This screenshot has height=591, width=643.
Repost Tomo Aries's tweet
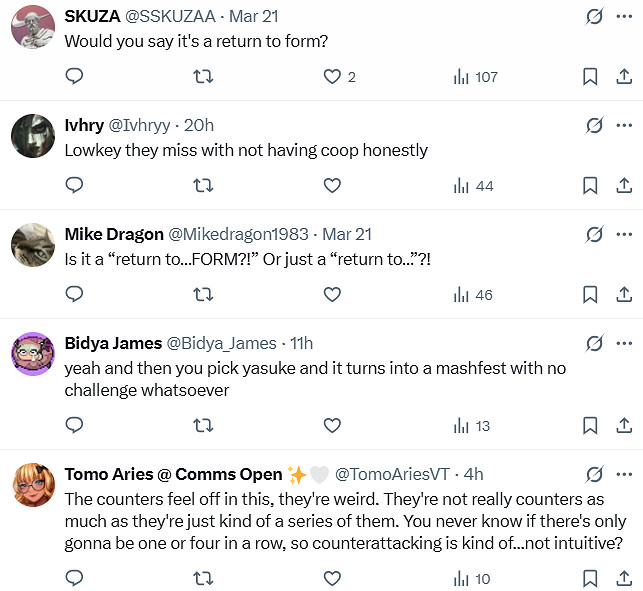203,578
